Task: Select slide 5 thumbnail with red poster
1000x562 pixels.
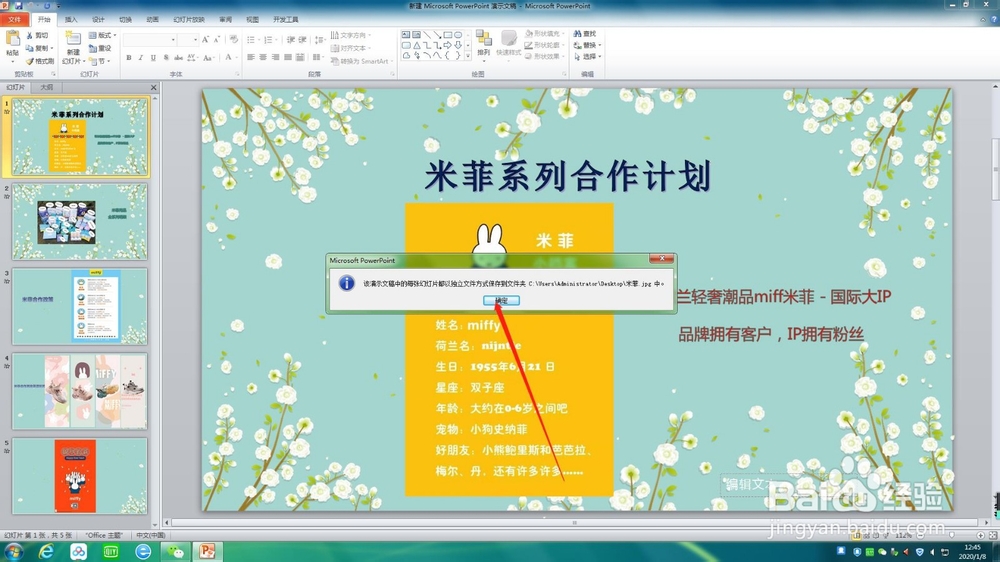Action: click(x=80, y=476)
